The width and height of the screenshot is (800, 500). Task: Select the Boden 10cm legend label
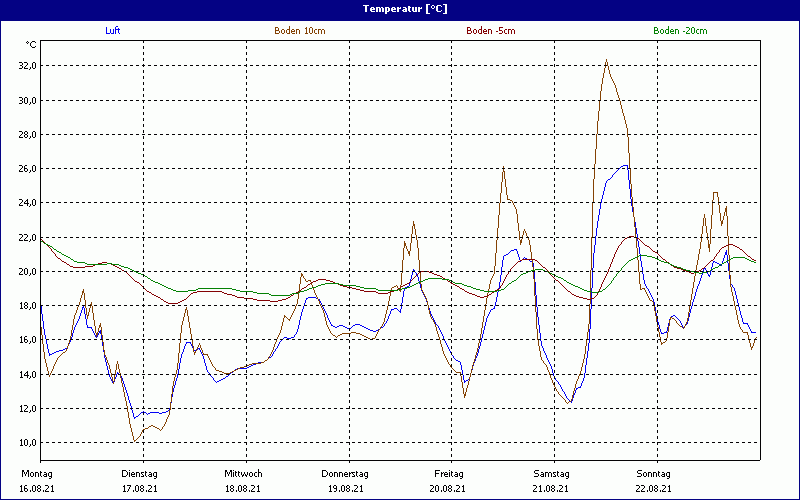click(300, 31)
